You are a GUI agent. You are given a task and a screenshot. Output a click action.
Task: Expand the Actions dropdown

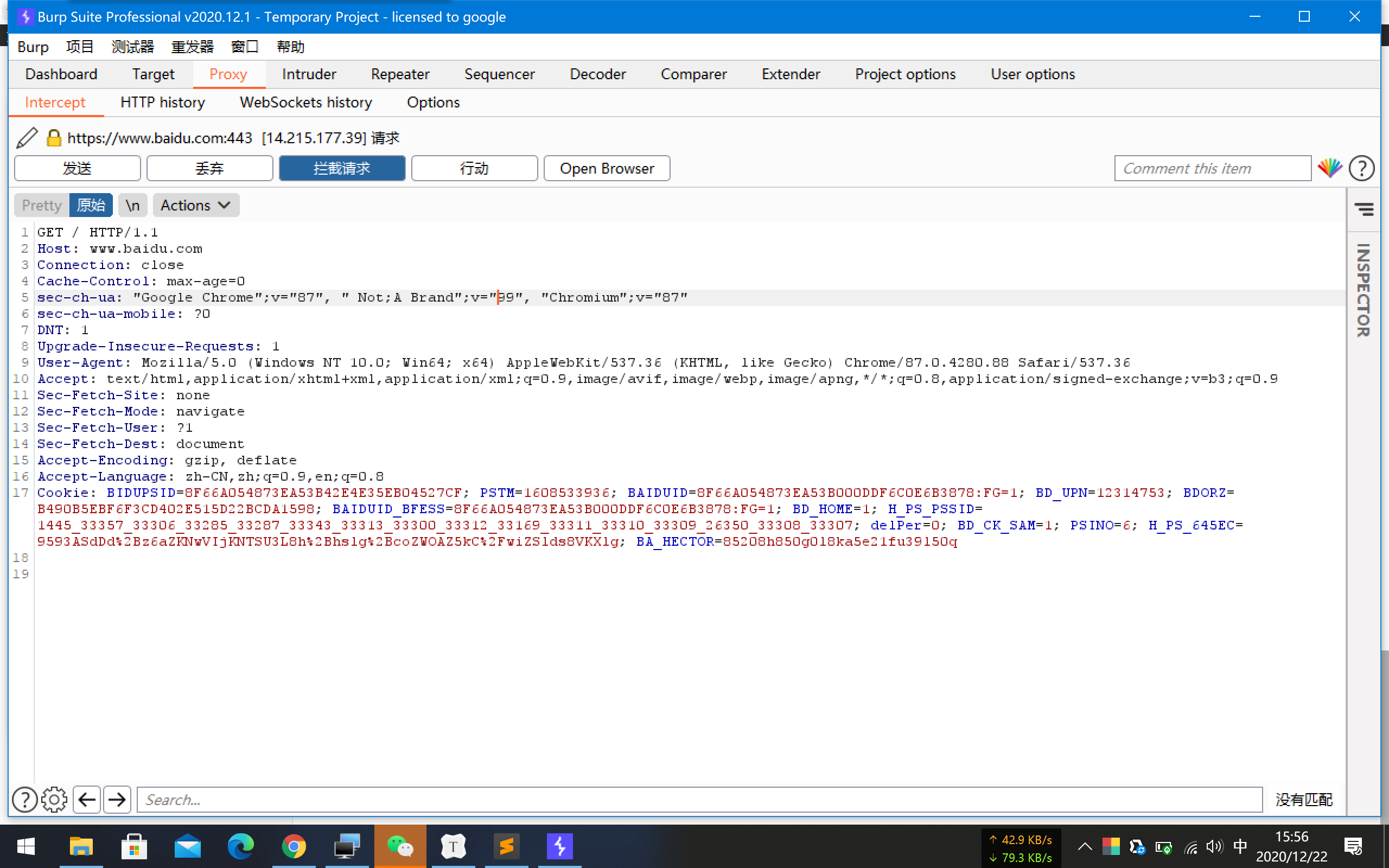click(196, 205)
